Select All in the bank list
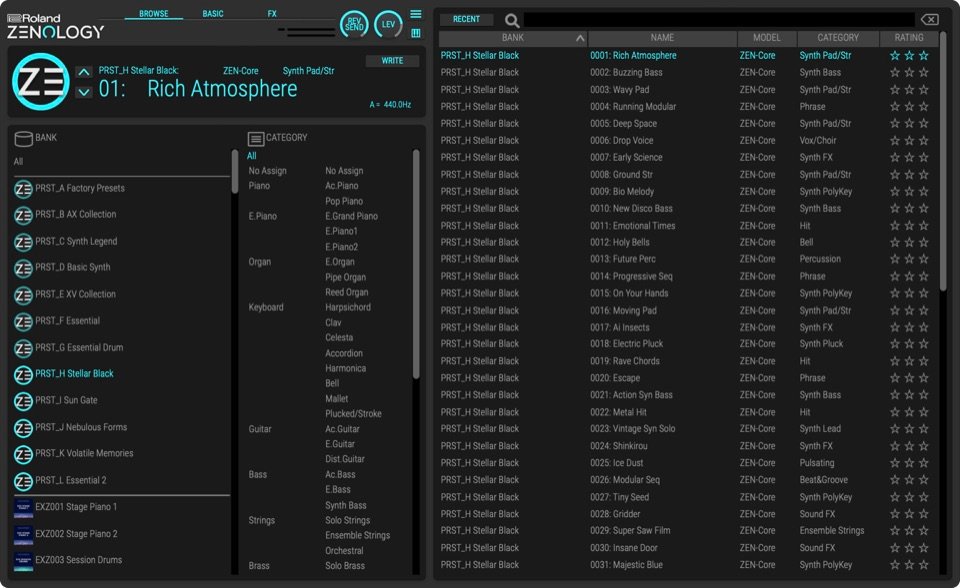Viewport: 960px width, 588px height. pyautogui.click(x=18, y=162)
